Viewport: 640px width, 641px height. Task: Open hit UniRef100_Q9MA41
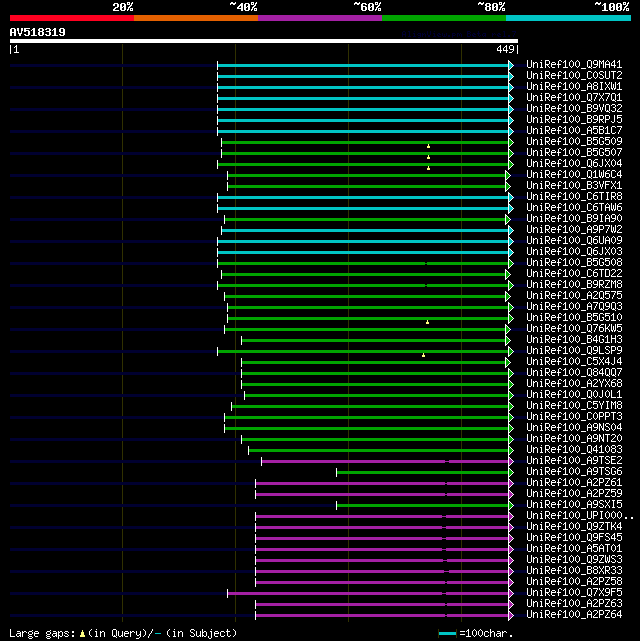tap(574, 65)
